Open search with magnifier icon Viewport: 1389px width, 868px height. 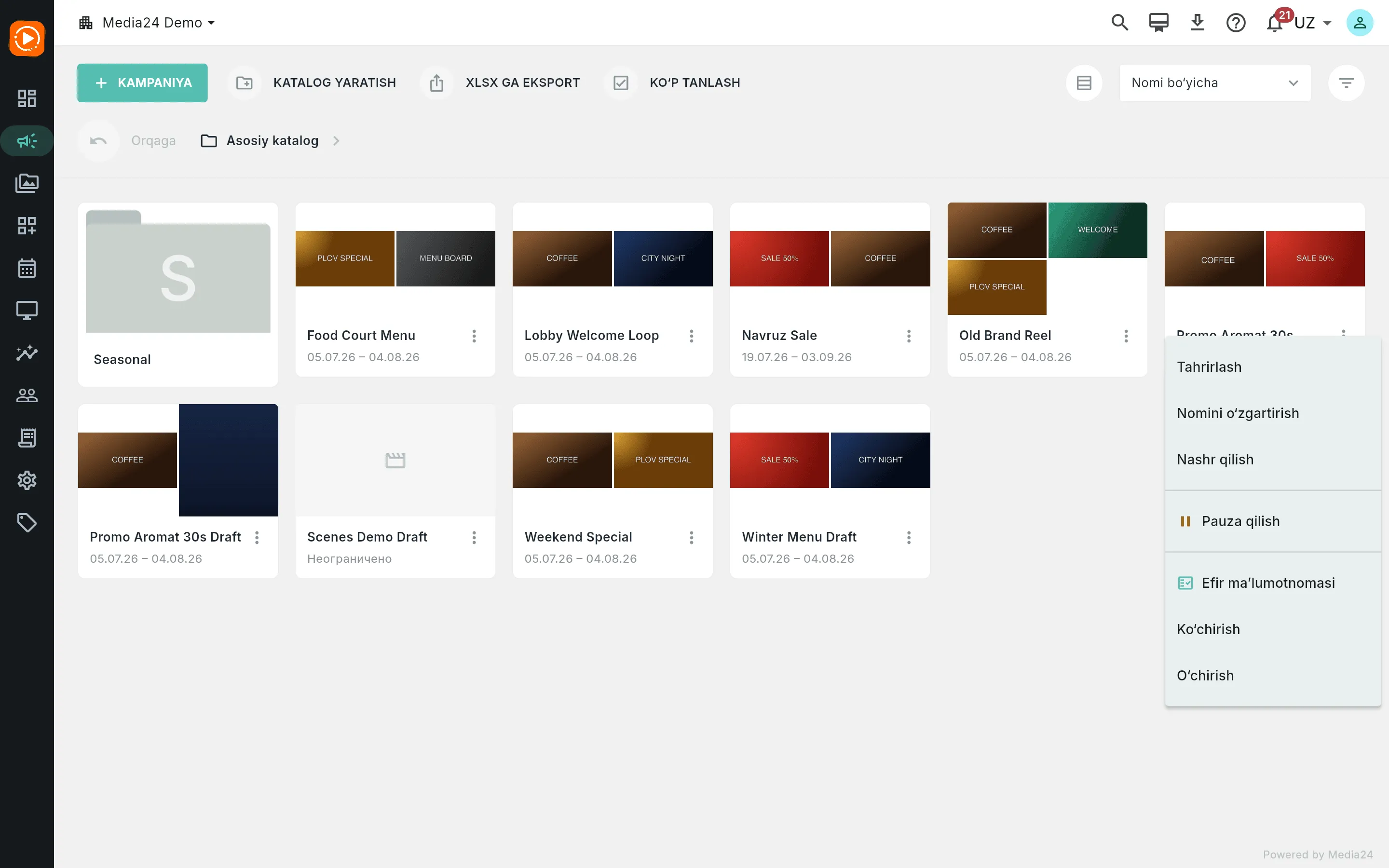tap(1119, 22)
